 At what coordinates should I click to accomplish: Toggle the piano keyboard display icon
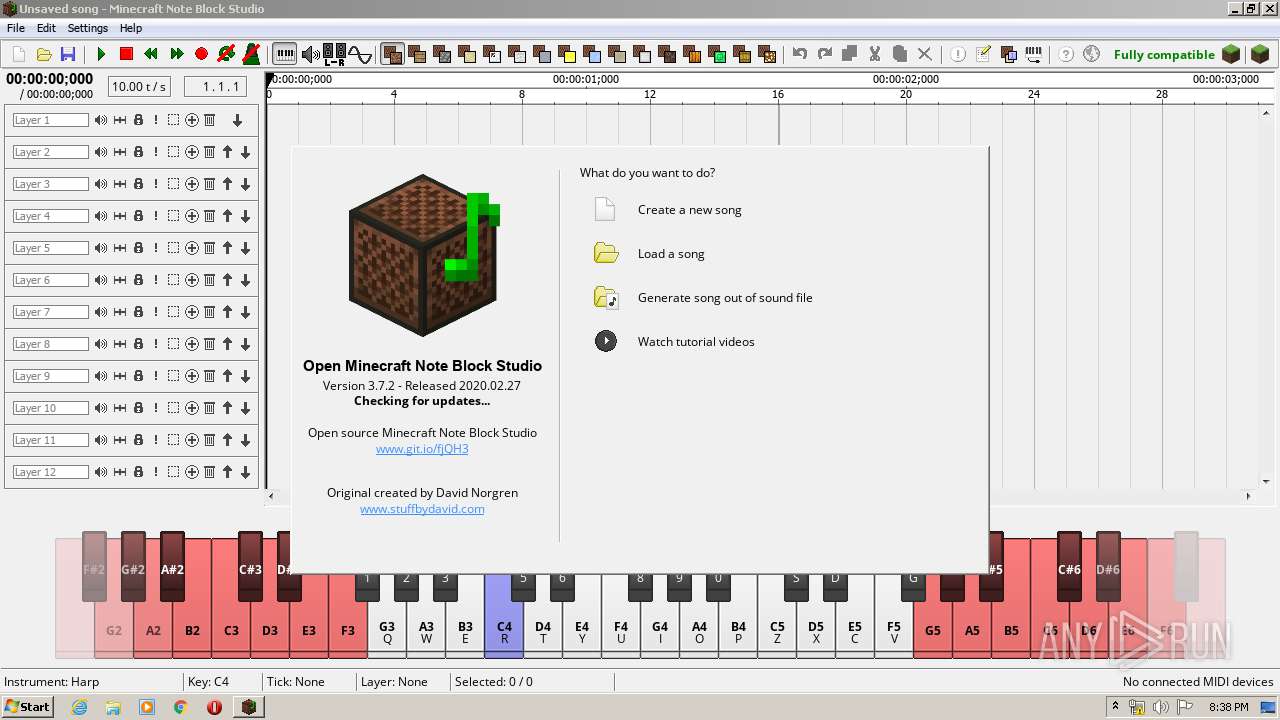tap(285, 54)
